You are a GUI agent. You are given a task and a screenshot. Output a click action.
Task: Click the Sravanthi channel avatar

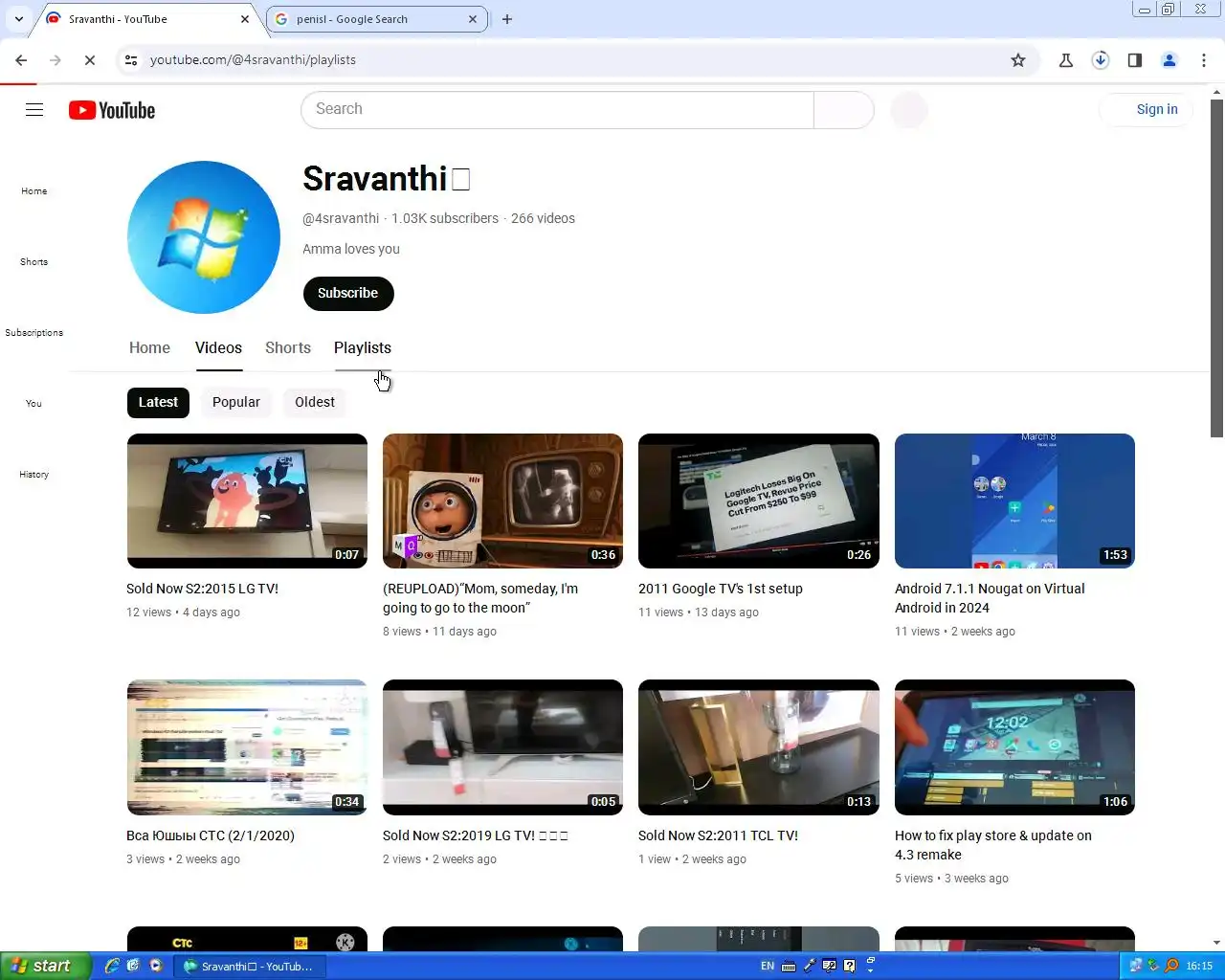(204, 237)
